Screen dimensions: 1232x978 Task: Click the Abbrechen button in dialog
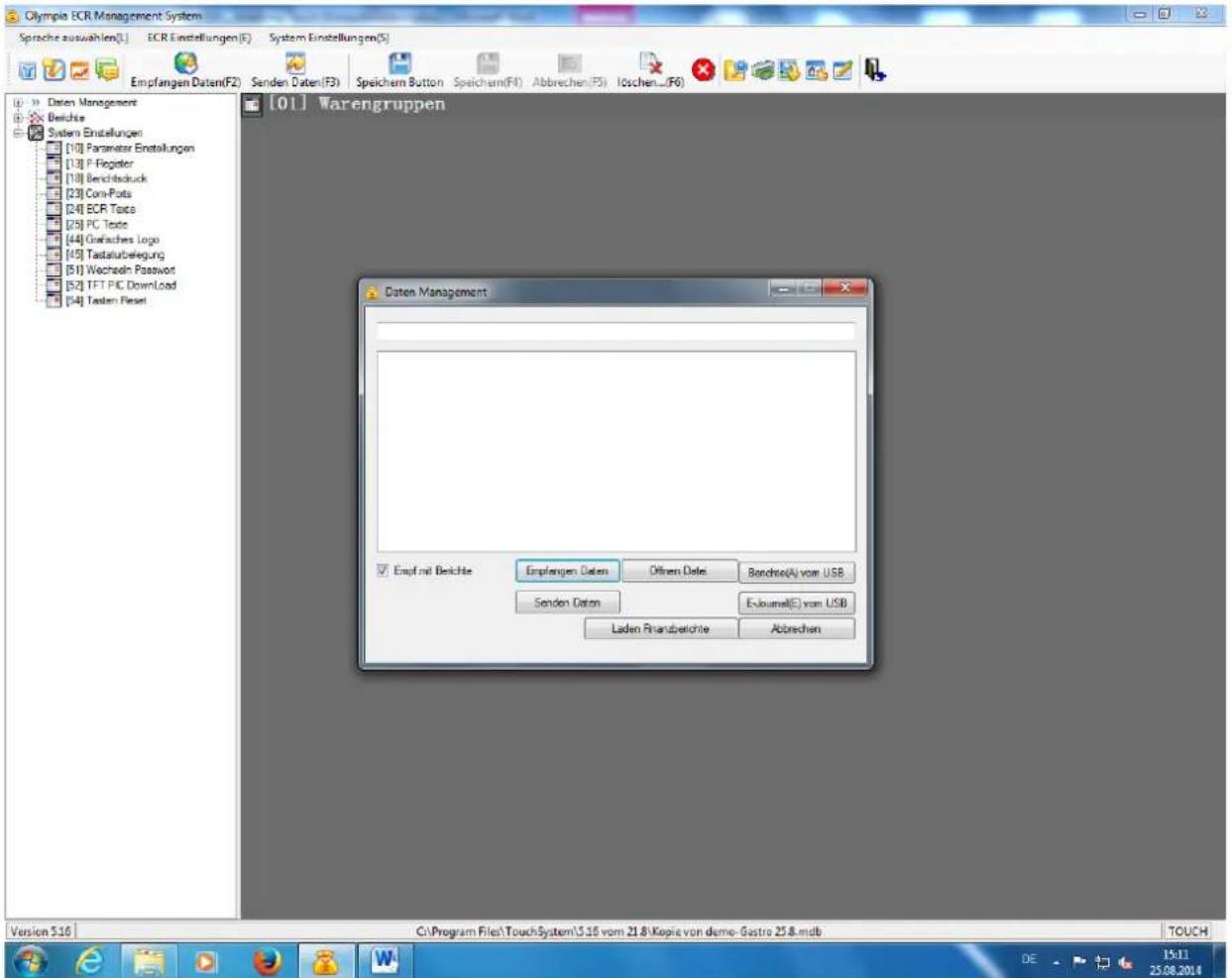796,628
